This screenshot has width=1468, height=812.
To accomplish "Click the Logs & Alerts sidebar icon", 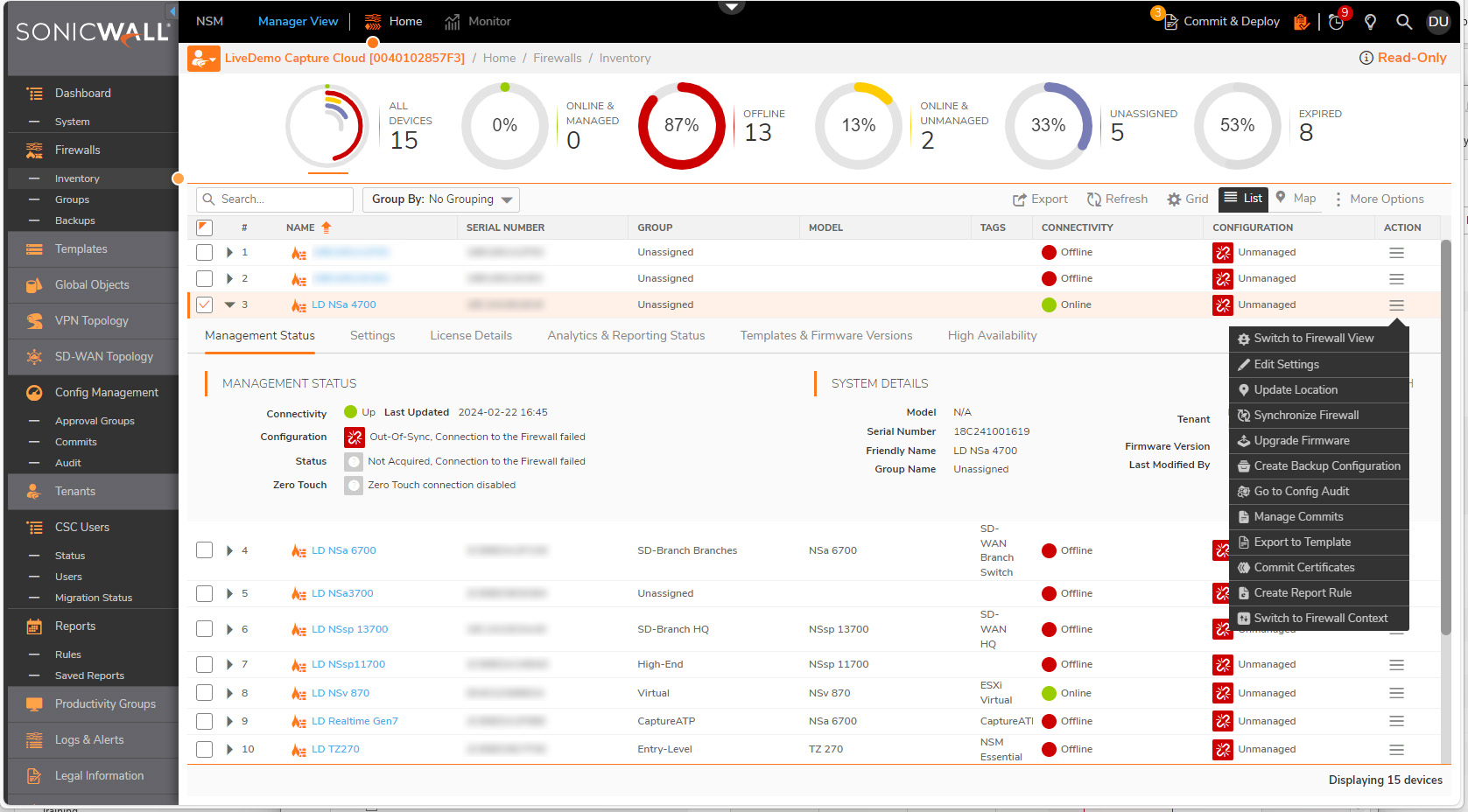I will 34,740.
